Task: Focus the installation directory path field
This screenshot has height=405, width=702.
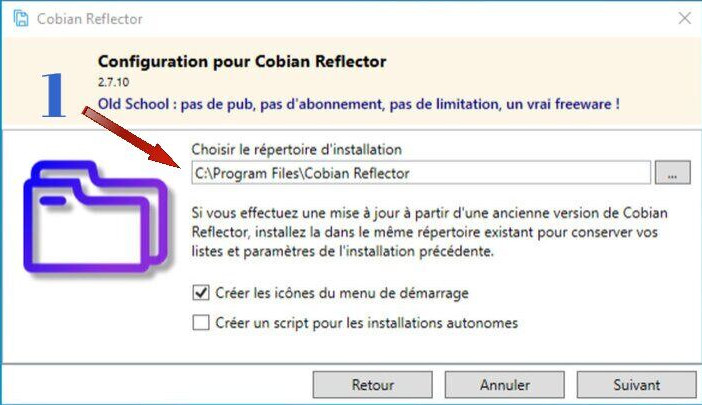Action: click(420, 173)
